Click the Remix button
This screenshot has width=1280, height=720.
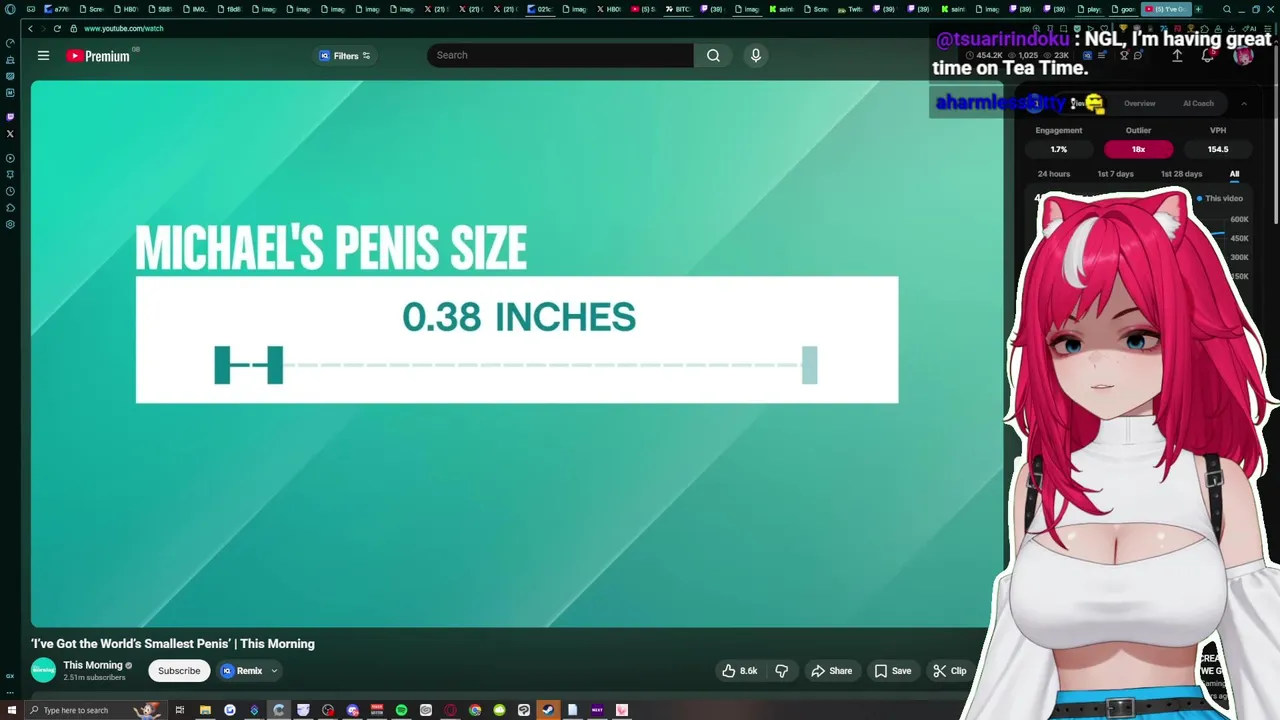coord(242,671)
